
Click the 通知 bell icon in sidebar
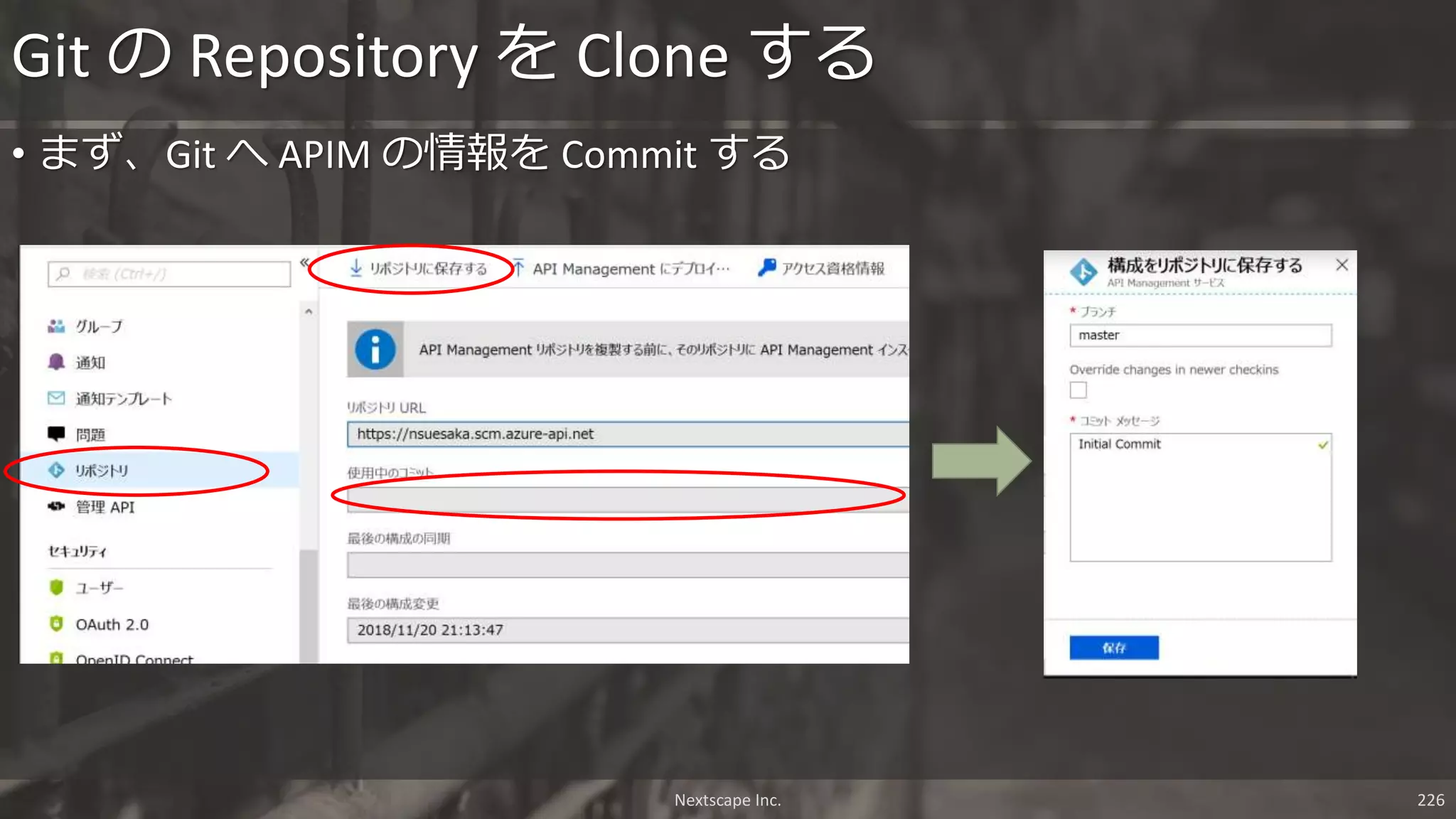point(56,362)
